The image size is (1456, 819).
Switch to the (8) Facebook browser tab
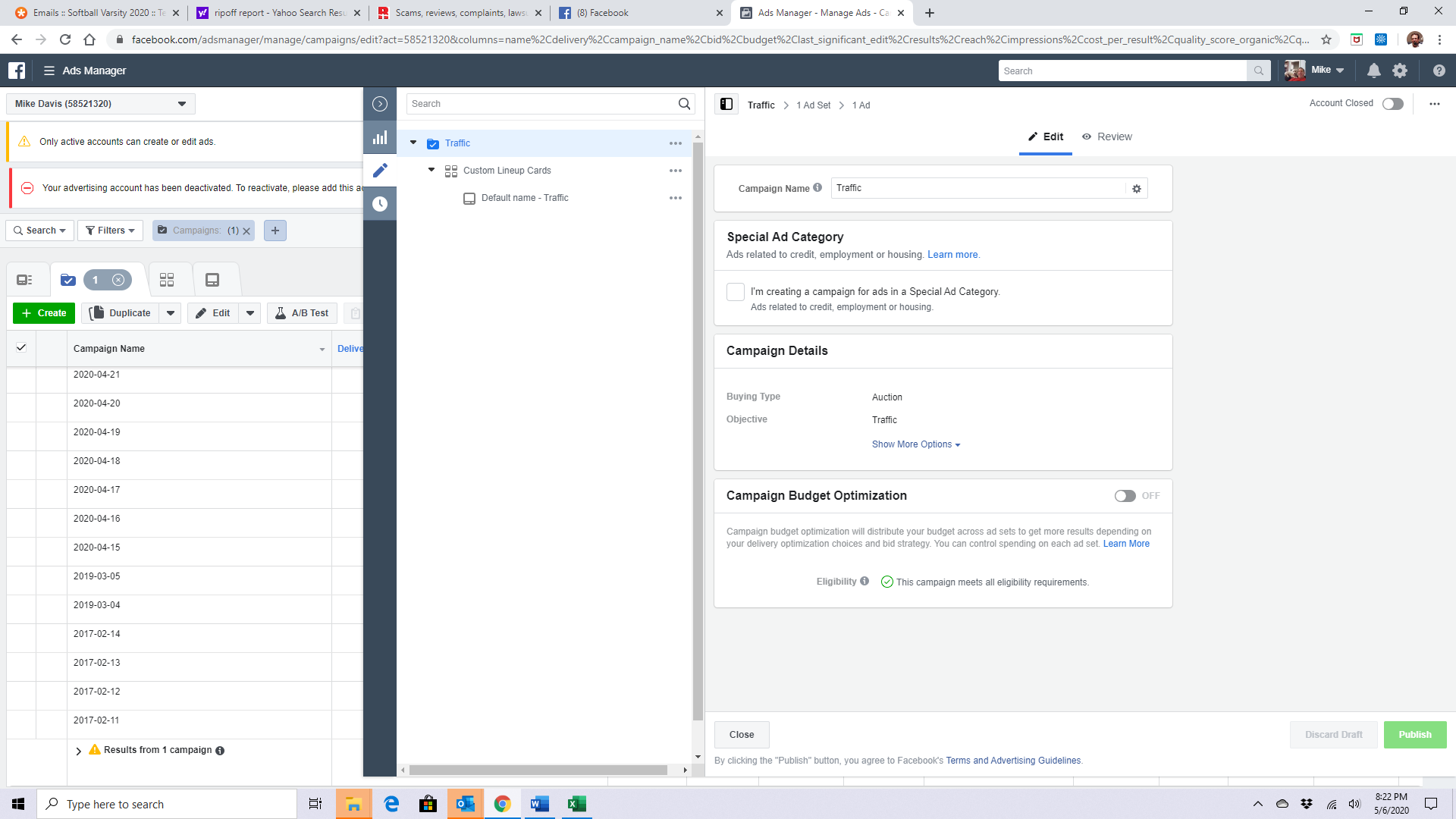[641, 13]
